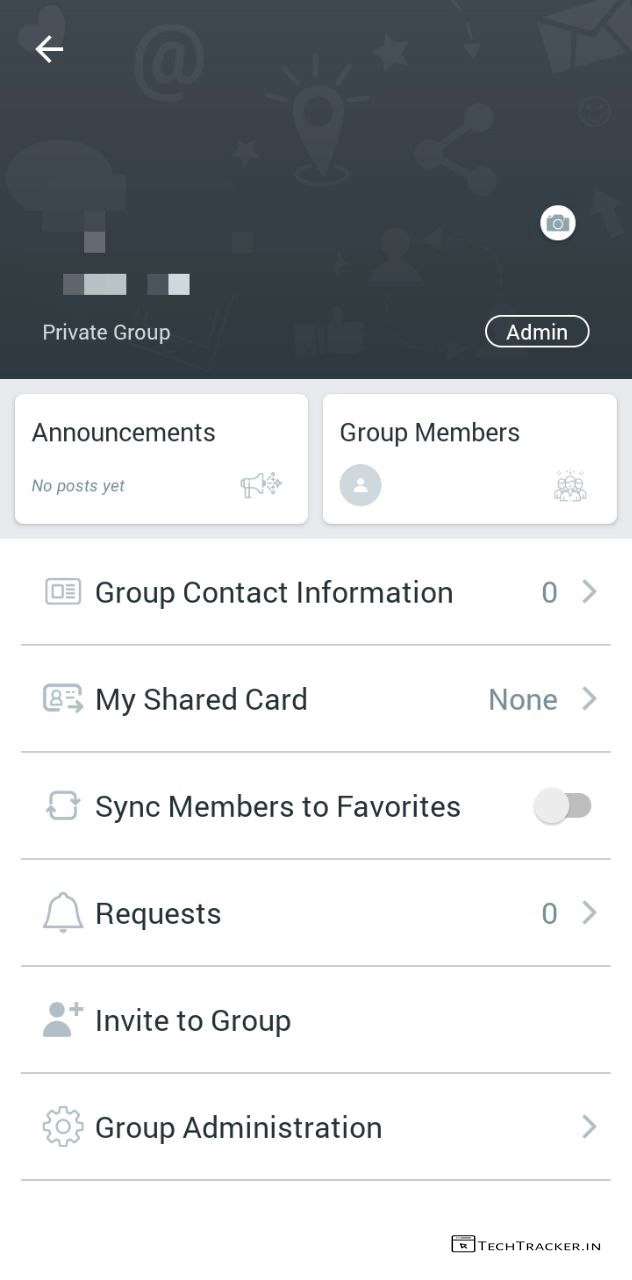
Task: Tap the back arrow icon
Action: pos(49,49)
